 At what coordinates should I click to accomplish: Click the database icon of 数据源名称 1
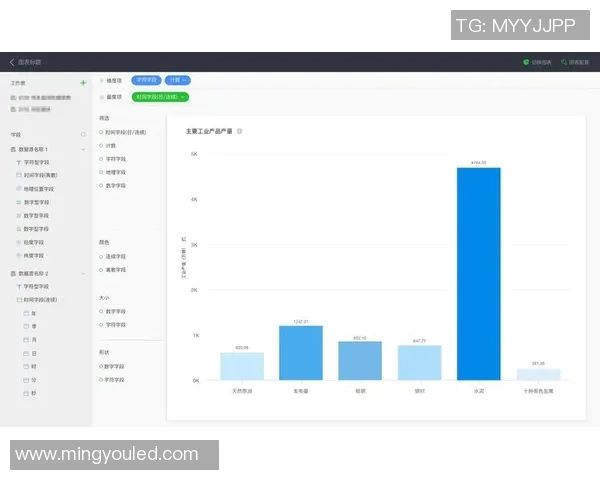pyautogui.click(x=13, y=148)
